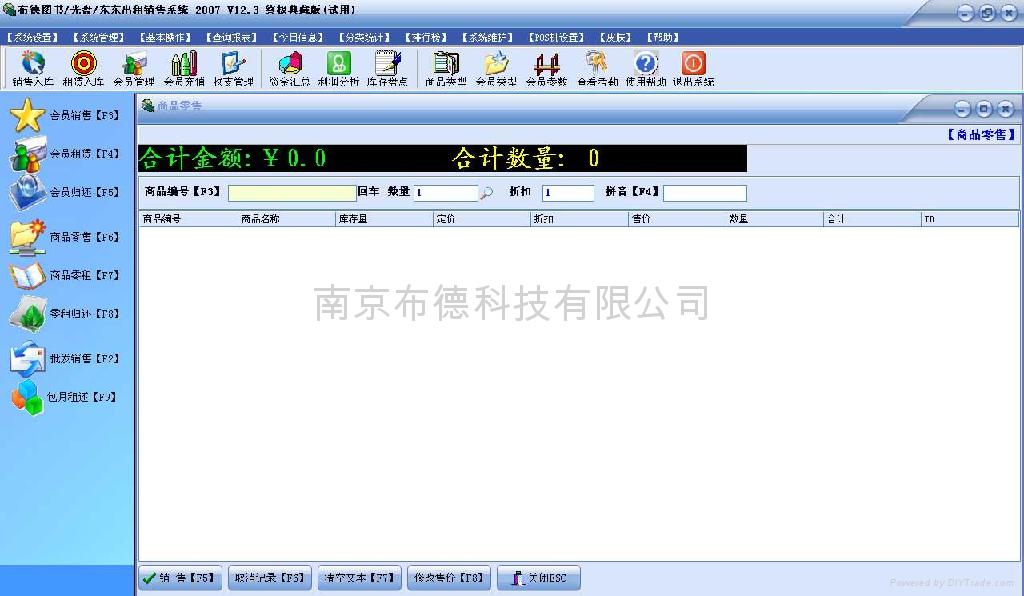Click the magnifier search icon beside quantity

(487, 193)
